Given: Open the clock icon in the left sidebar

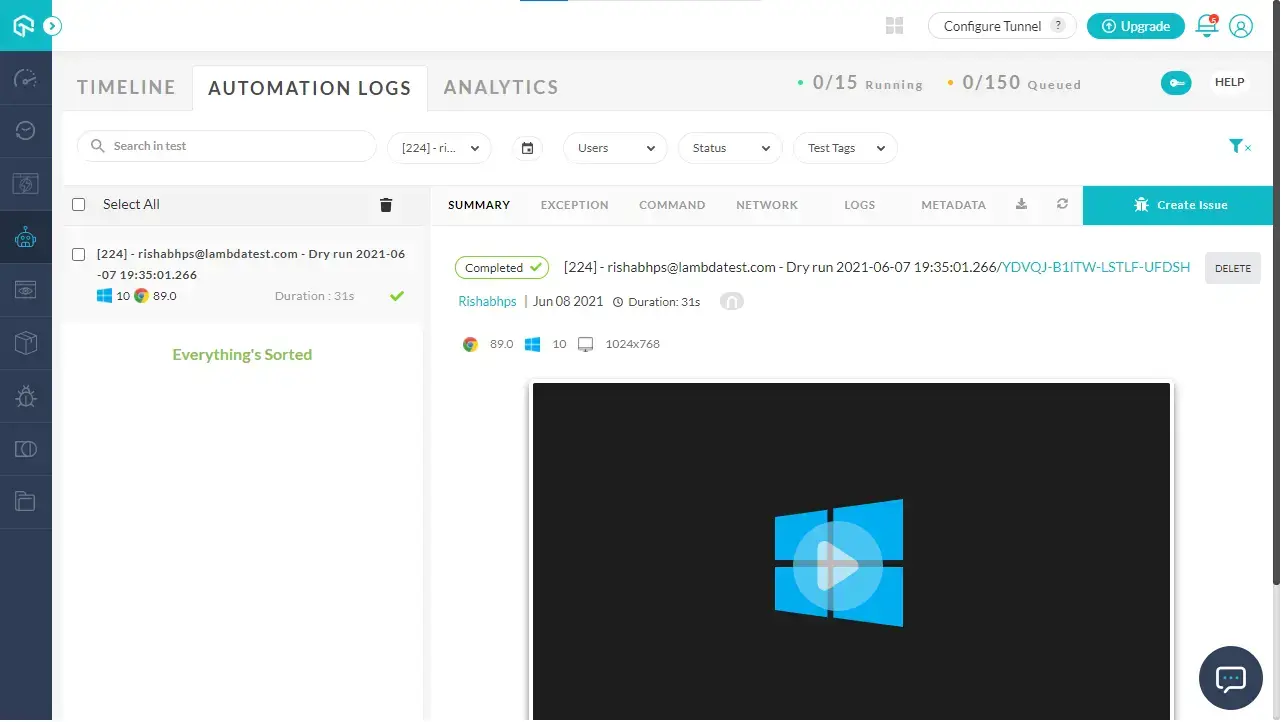Looking at the screenshot, I should (x=26, y=130).
